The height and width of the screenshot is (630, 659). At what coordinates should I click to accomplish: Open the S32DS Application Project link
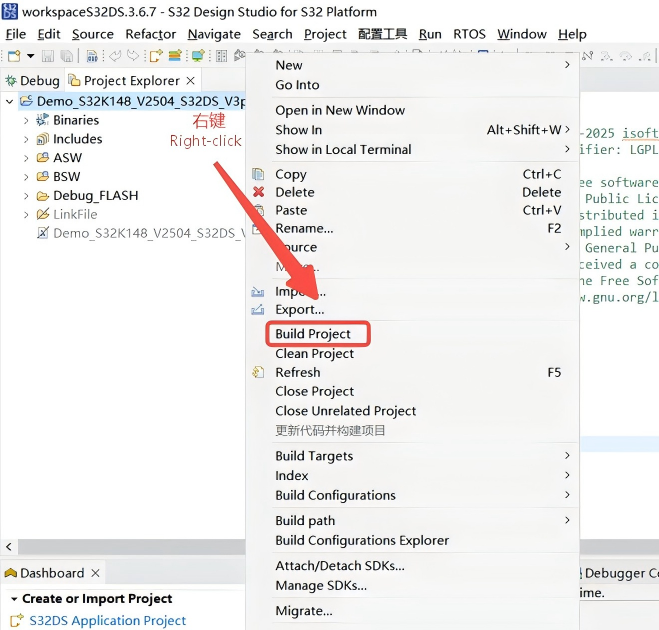(108, 621)
